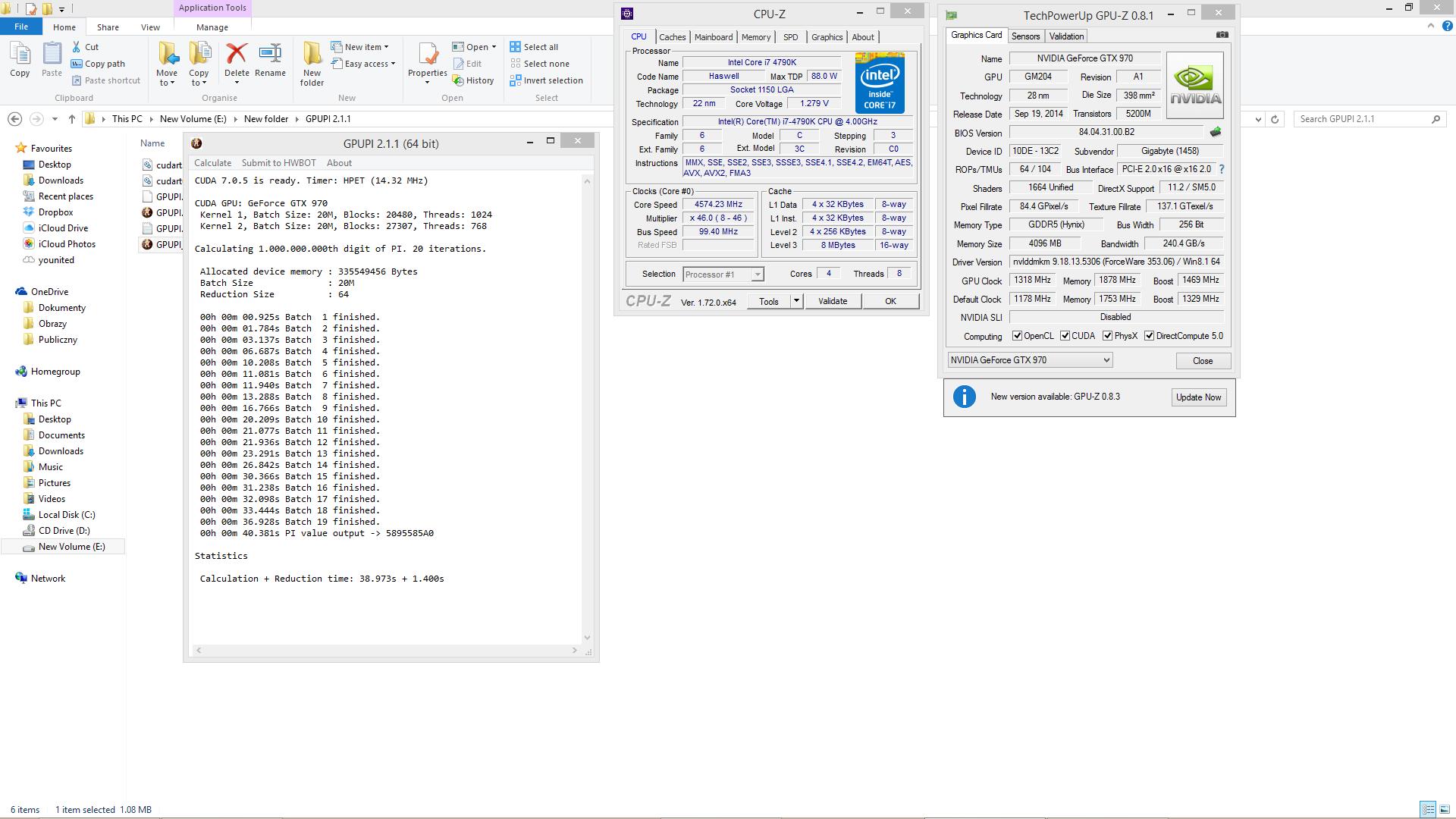Toggle the PhysX checkbox in GPU-Z
This screenshot has width=1456, height=819.
coord(1107,336)
